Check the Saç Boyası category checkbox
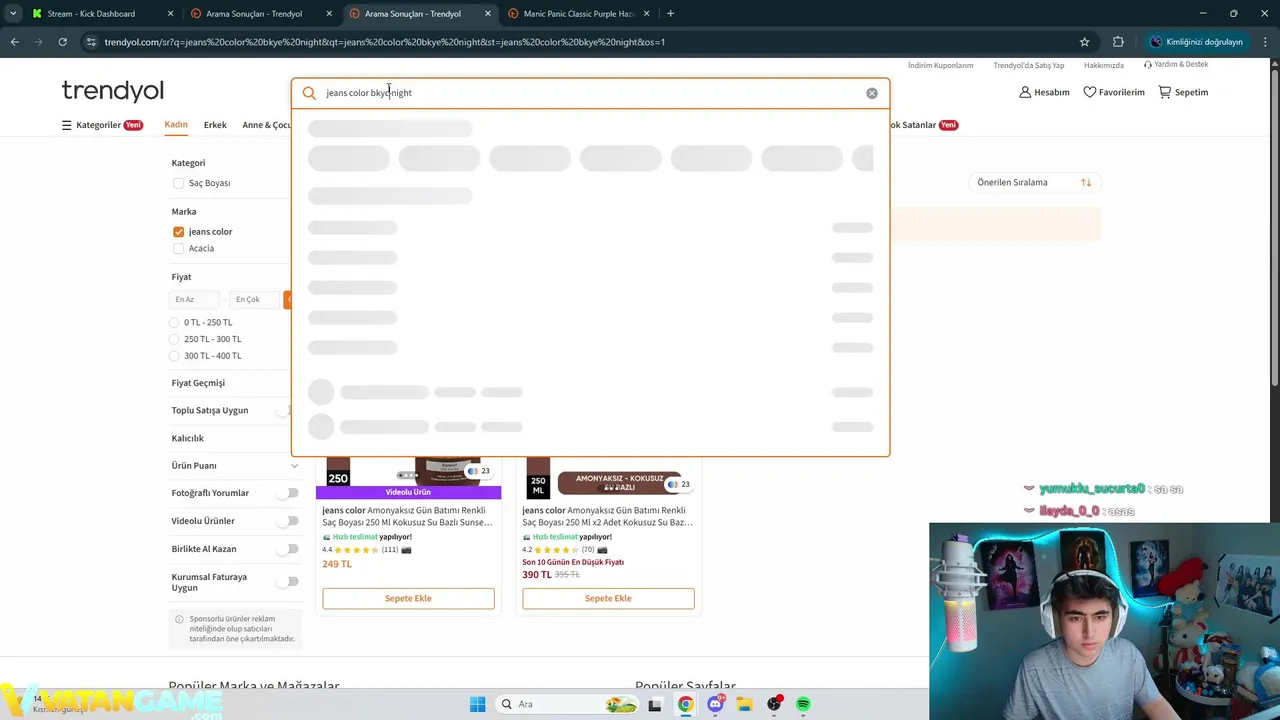 pyautogui.click(x=178, y=183)
